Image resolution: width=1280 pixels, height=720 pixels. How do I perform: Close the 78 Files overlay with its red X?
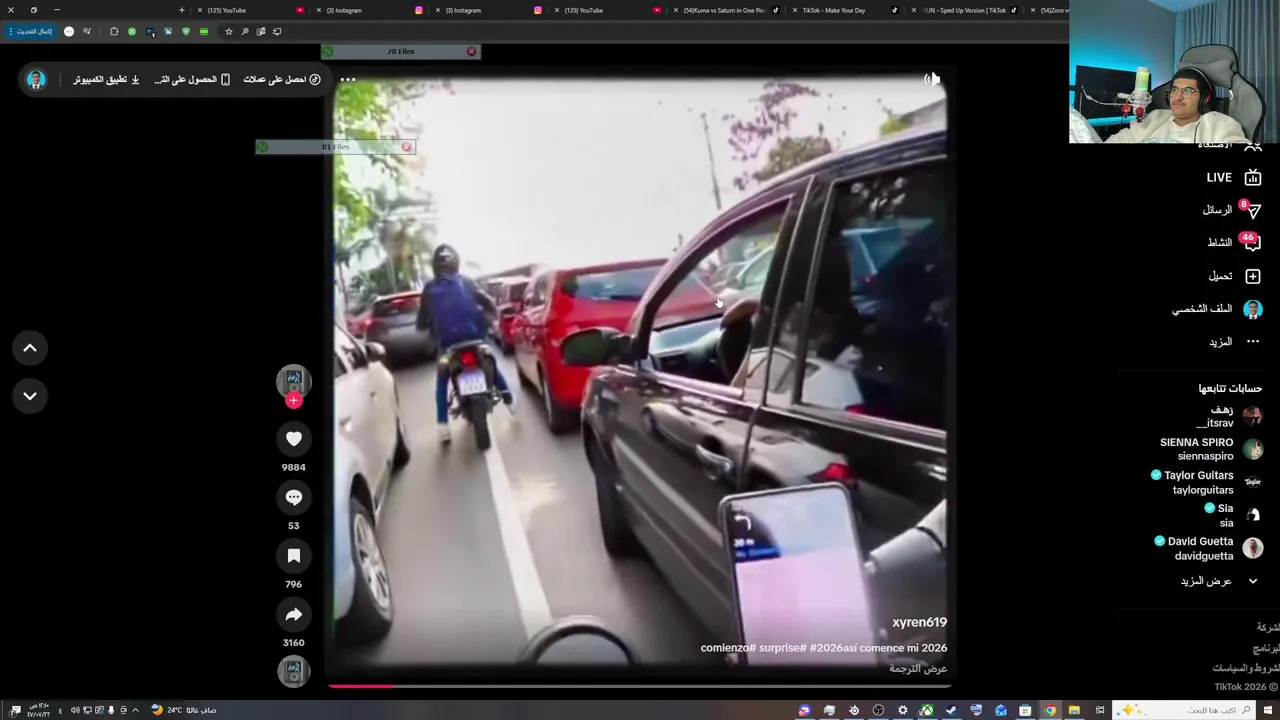471,51
